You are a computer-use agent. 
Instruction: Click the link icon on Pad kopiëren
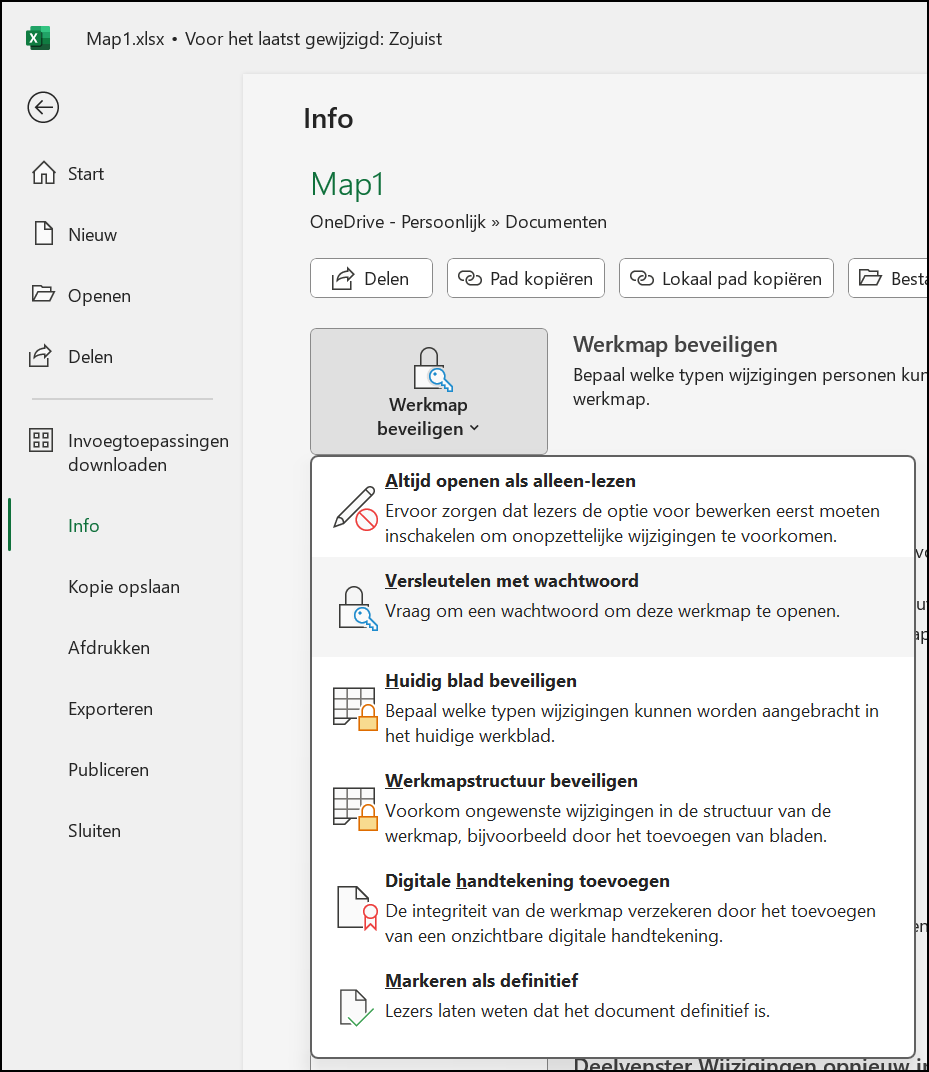470,278
